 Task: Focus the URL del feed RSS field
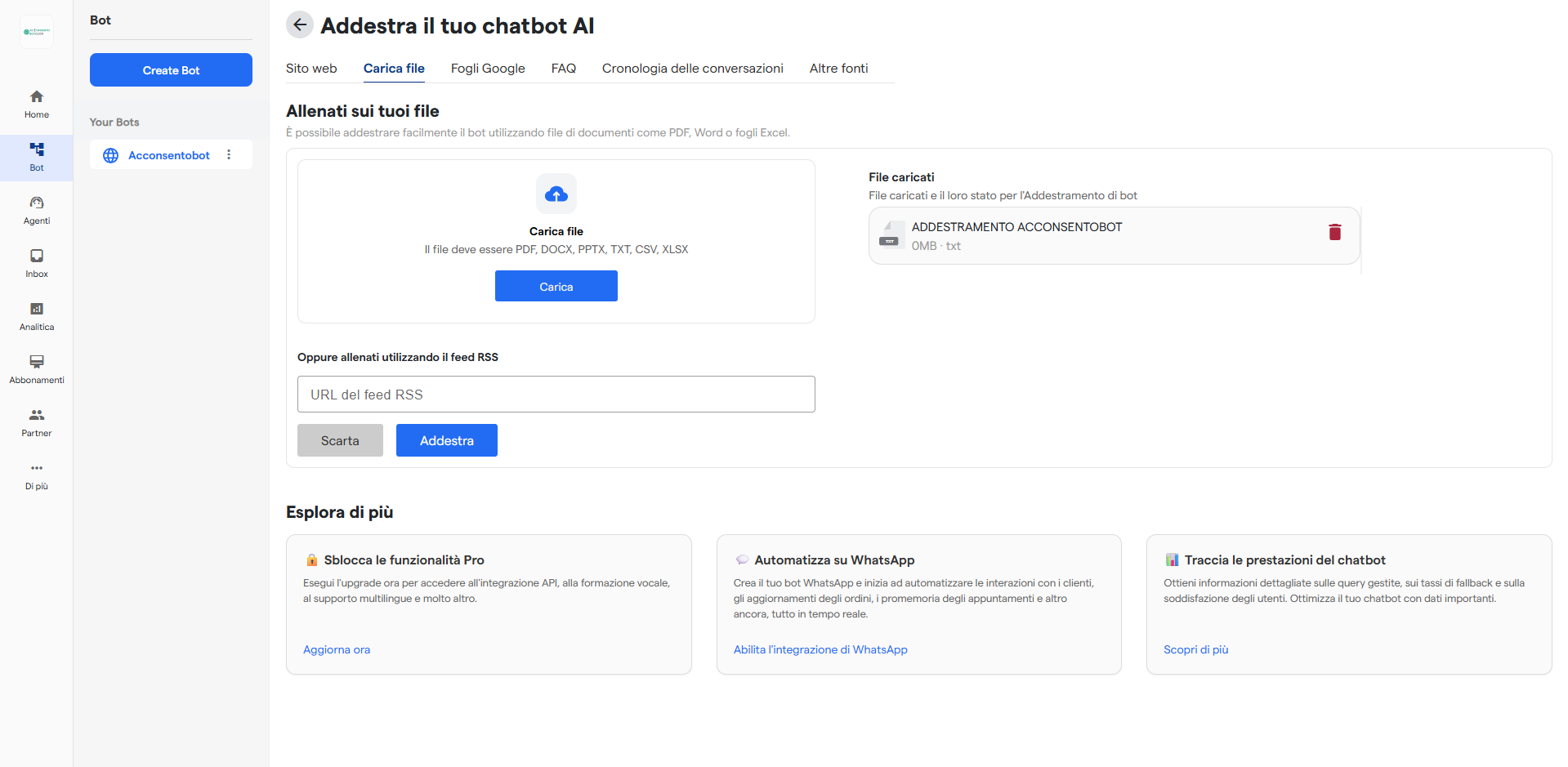[x=556, y=395]
